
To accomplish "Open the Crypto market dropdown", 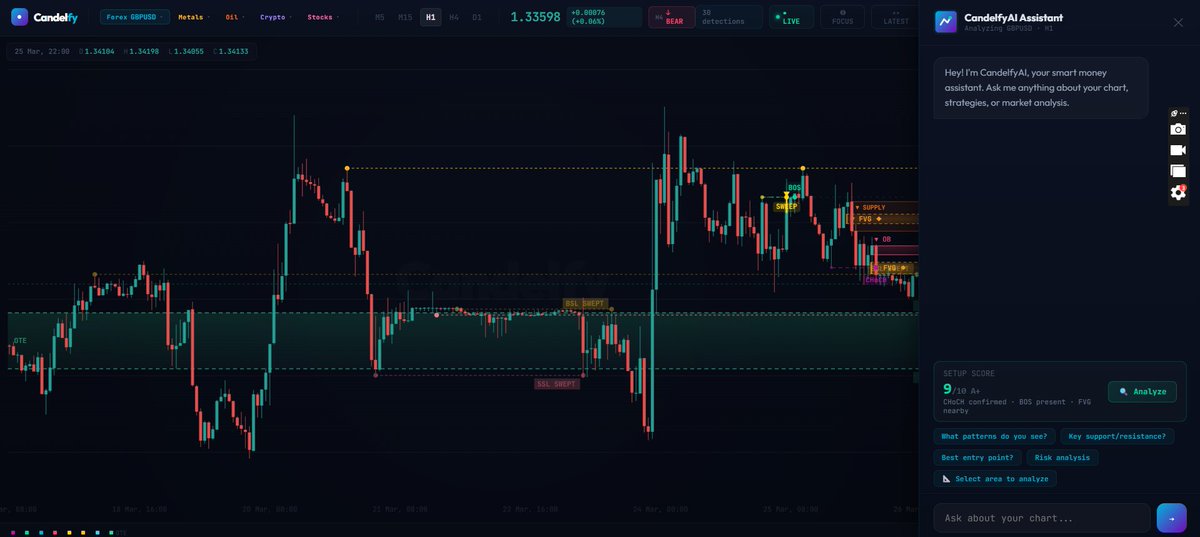I will pos(275,17).
